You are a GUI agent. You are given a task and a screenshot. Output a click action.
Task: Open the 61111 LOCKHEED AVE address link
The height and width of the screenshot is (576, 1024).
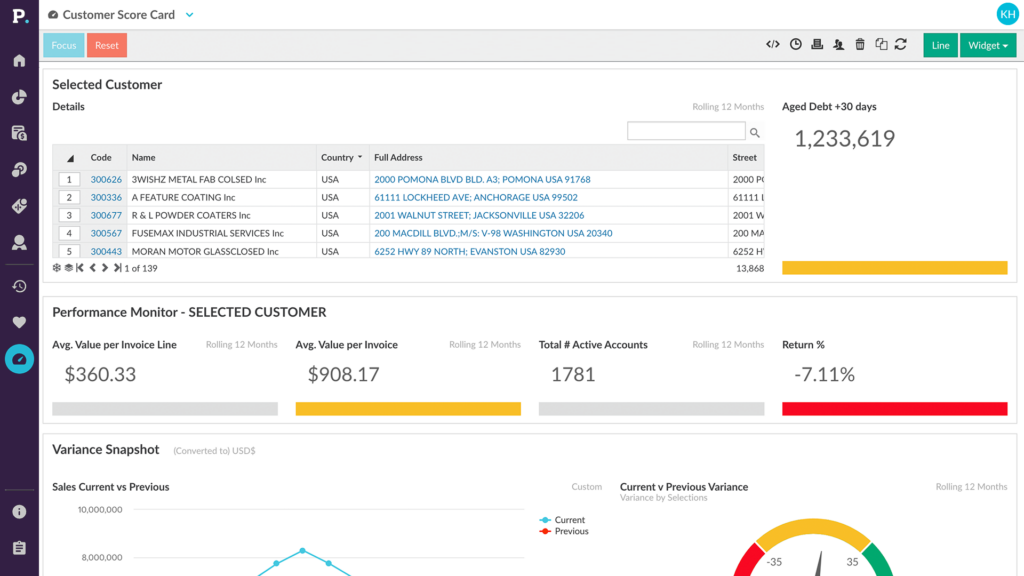click(475, 197)
